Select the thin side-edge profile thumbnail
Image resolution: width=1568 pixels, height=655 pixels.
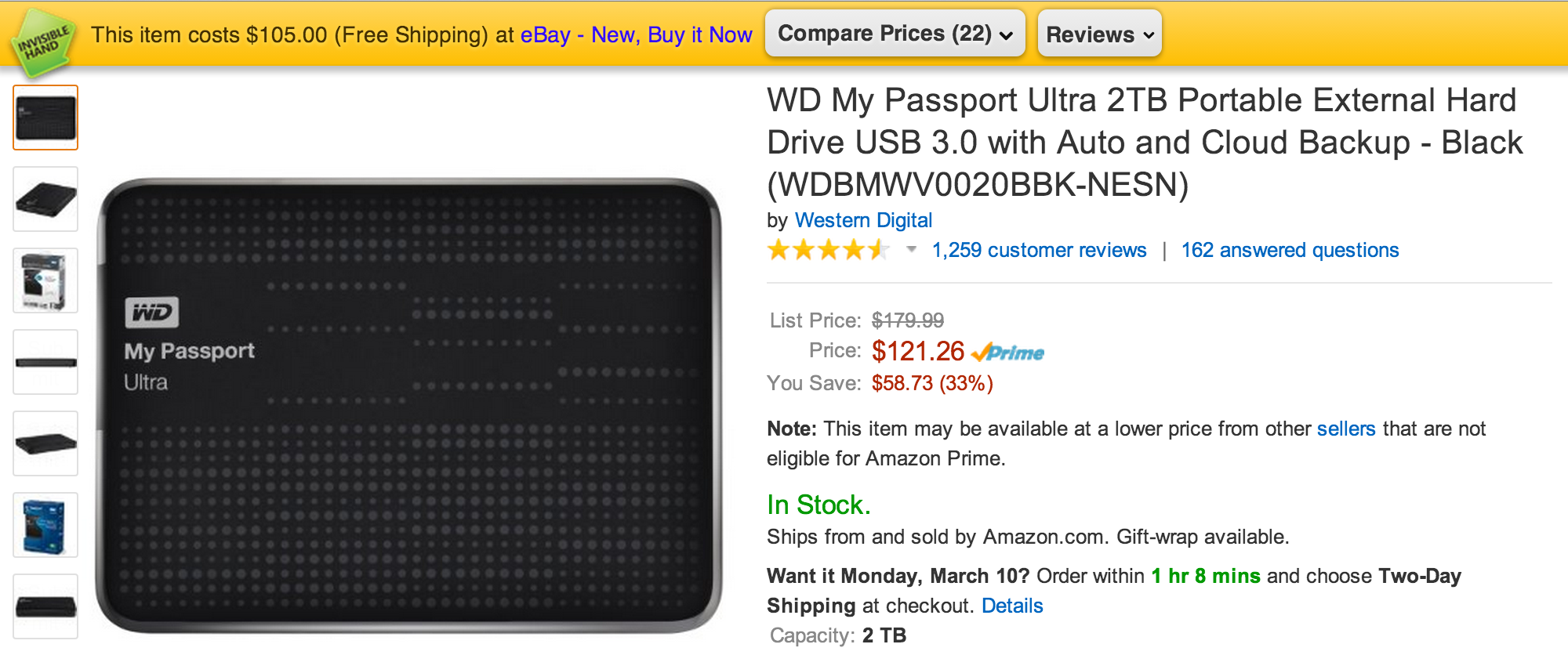[x=45, y=362]
